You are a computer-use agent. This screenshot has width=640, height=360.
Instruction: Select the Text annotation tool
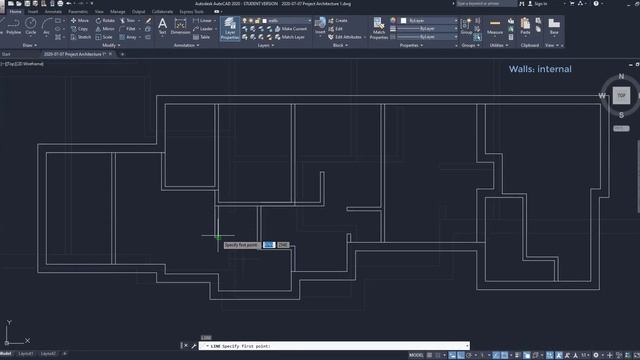click(x=162, y=27)
